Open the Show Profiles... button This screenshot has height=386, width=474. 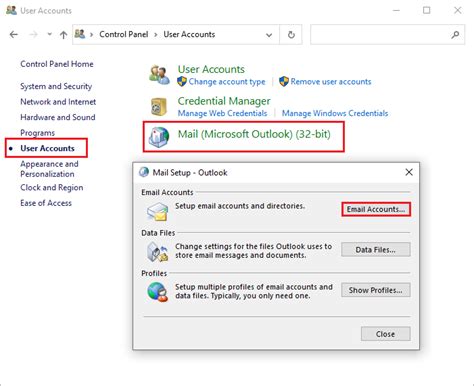point(376,290)
